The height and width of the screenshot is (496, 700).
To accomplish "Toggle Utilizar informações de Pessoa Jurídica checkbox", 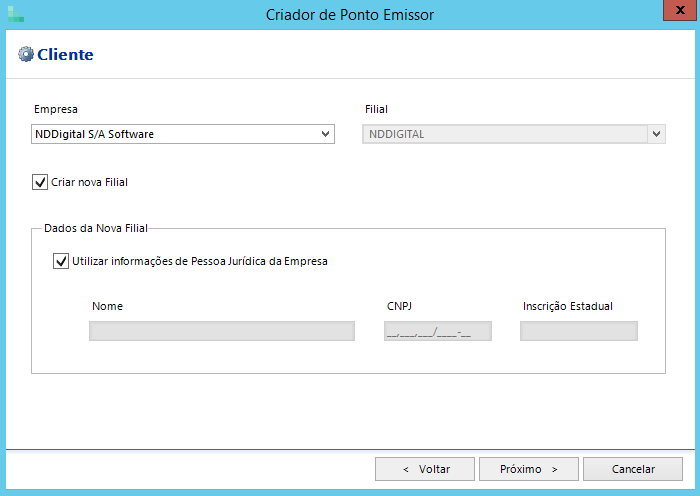I will [x=61, y=261].
